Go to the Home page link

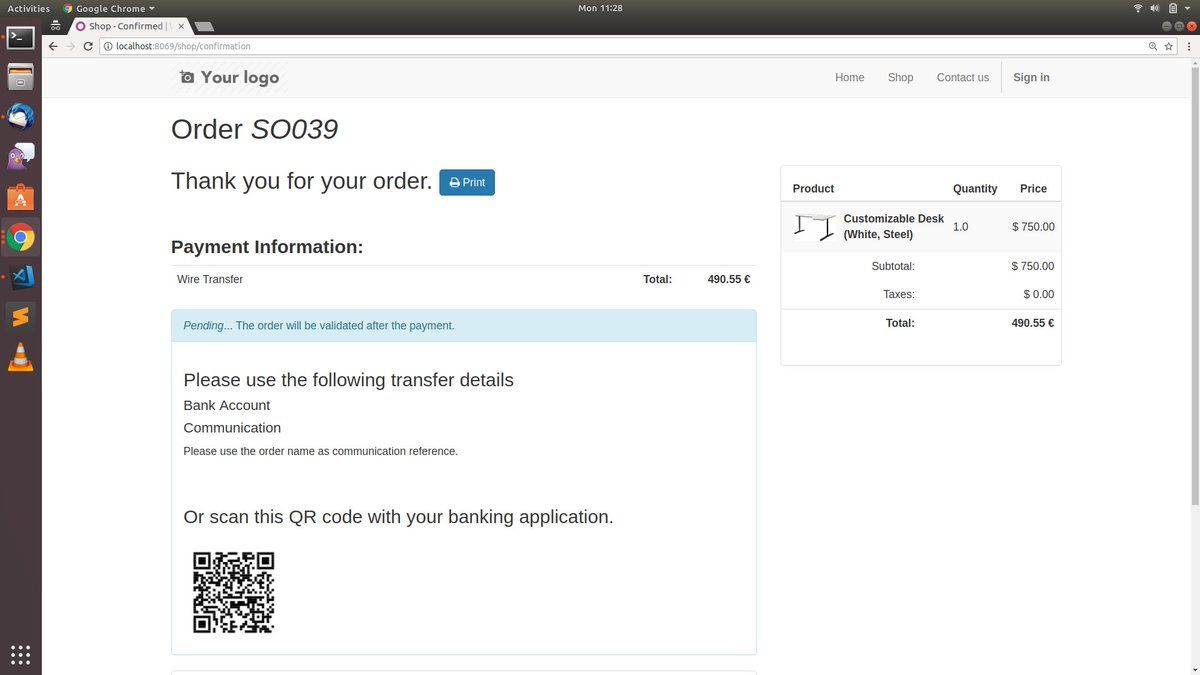click(849, 77)
